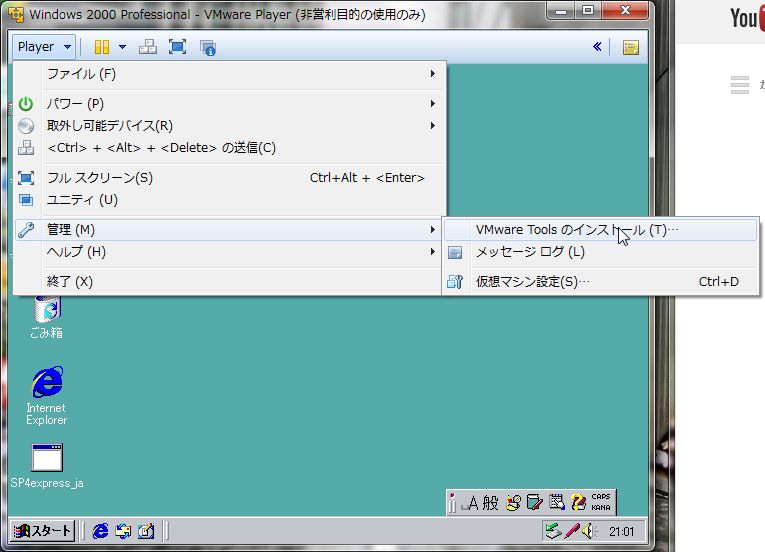Select the SP4express_ja desktop icon
The image size is (765, 552).
pyautogui.click(x=47, y=466)
